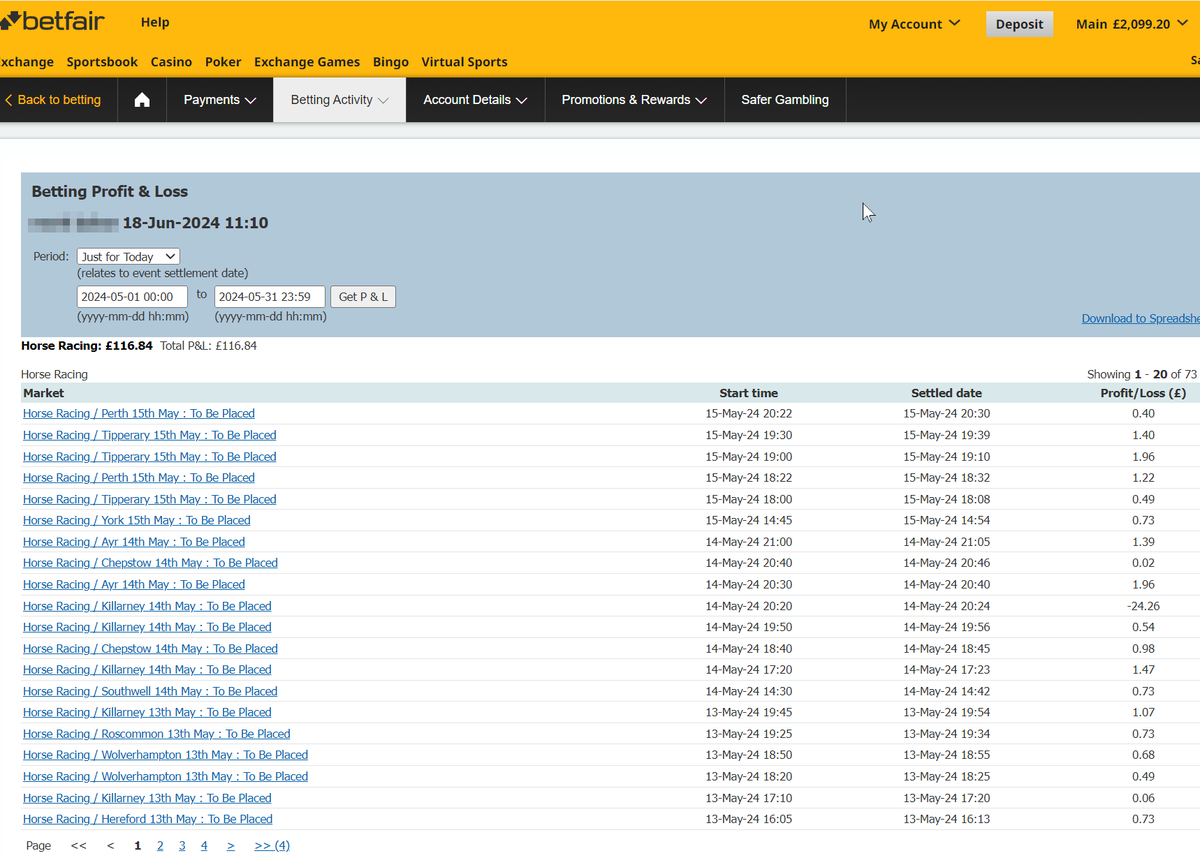
Task: Switch to Poker tab
Action: coord(223,62)
